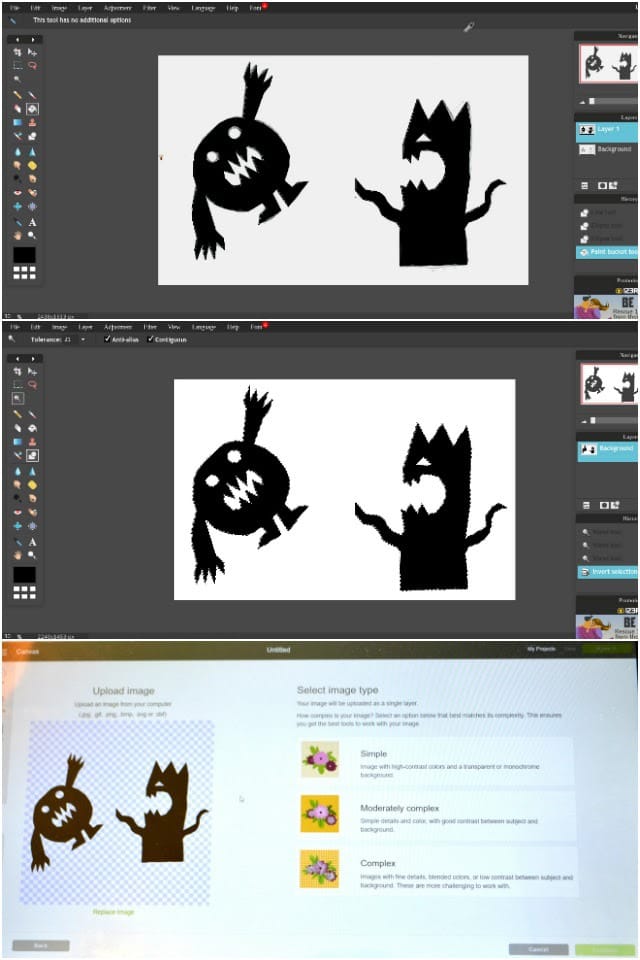Screen dimensions: 640x960
Task: Open My Projects in Cricut header
Action: (x=541, y=649)
